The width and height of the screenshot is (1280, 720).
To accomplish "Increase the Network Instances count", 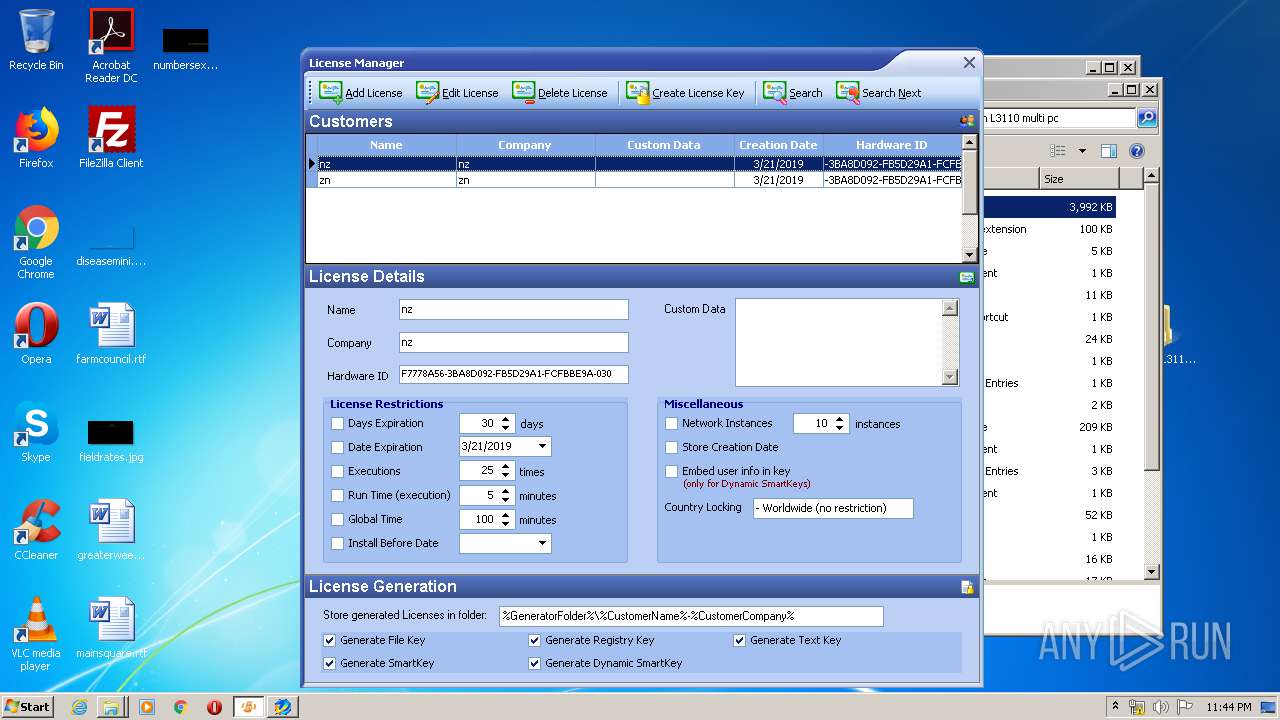I will (840, 419).
